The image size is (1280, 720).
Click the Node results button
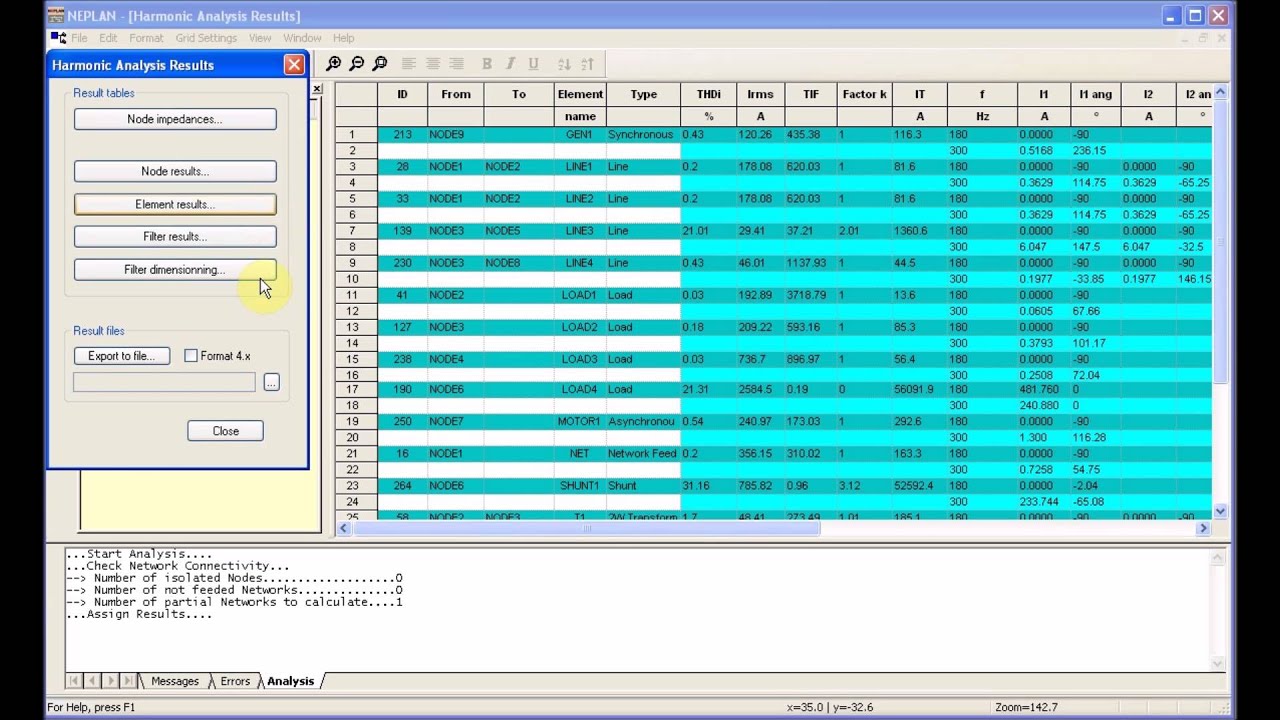coord(175,171)
